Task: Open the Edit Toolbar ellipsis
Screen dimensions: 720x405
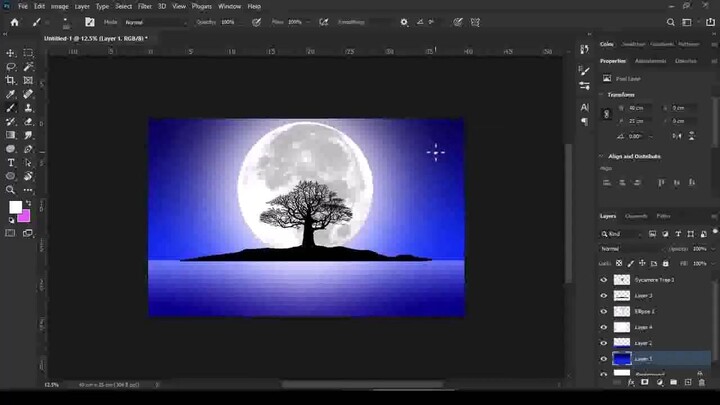Action: click(x=28, y=190)
